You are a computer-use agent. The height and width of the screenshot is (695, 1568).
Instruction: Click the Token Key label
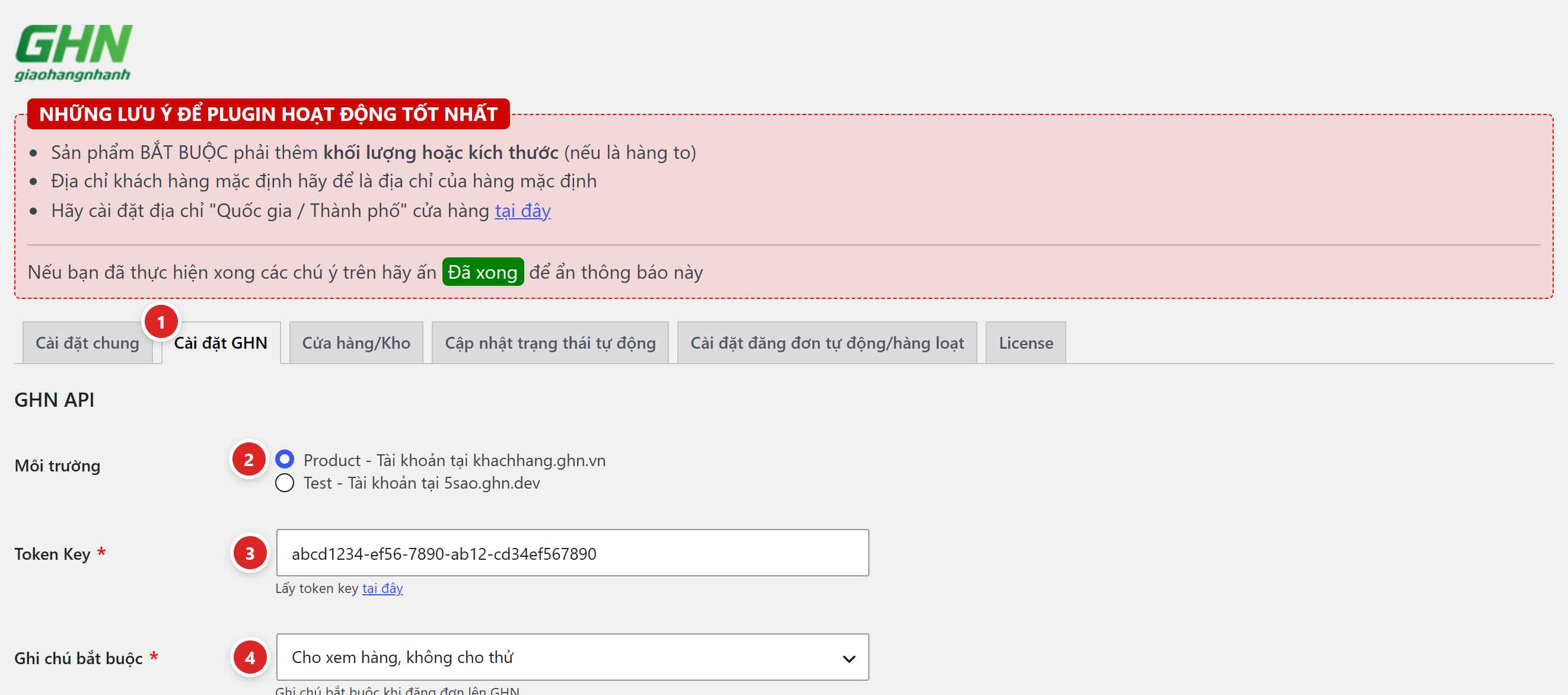click(x=52, y=553)
